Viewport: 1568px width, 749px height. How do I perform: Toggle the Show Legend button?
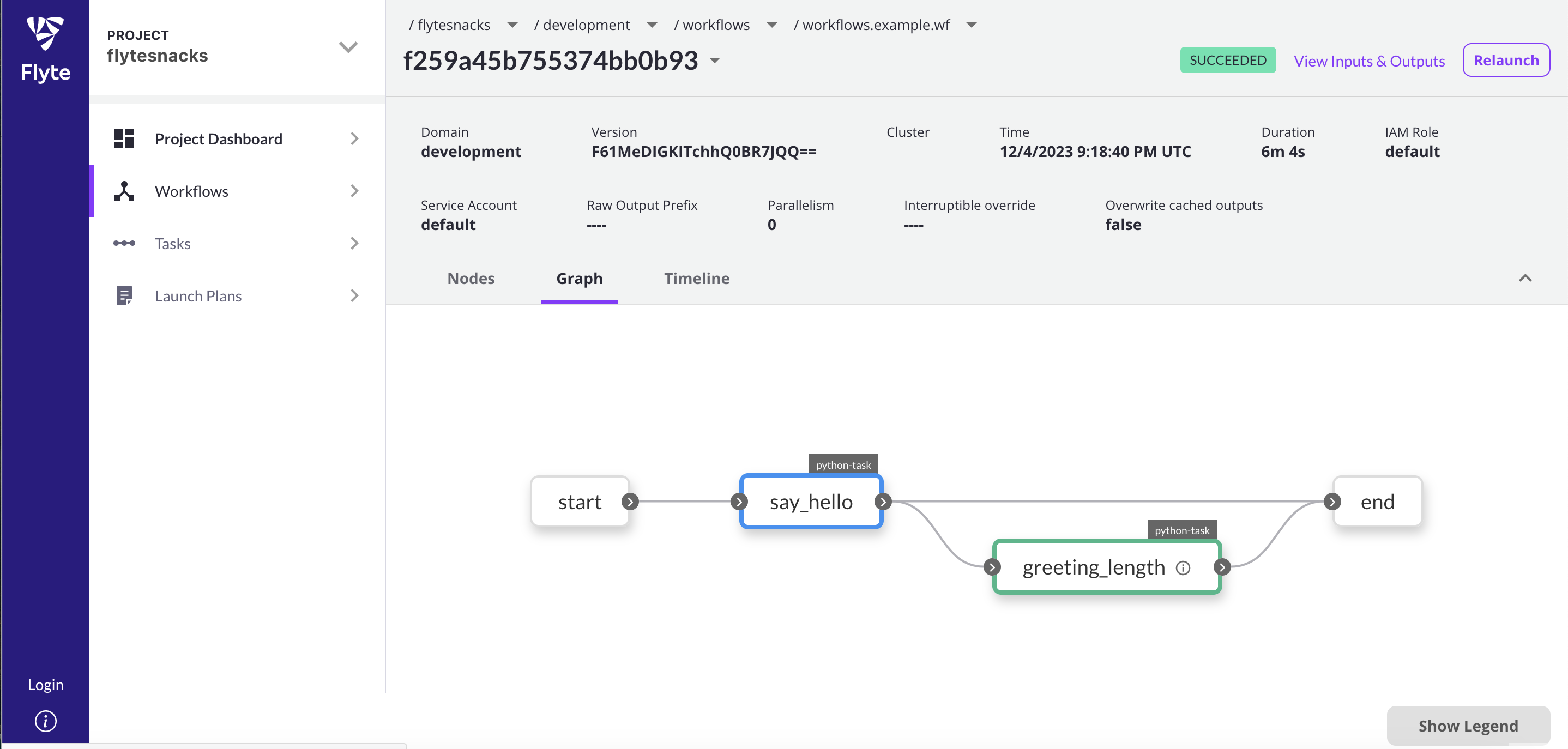pyautogui.click(x=1468, y=725)
